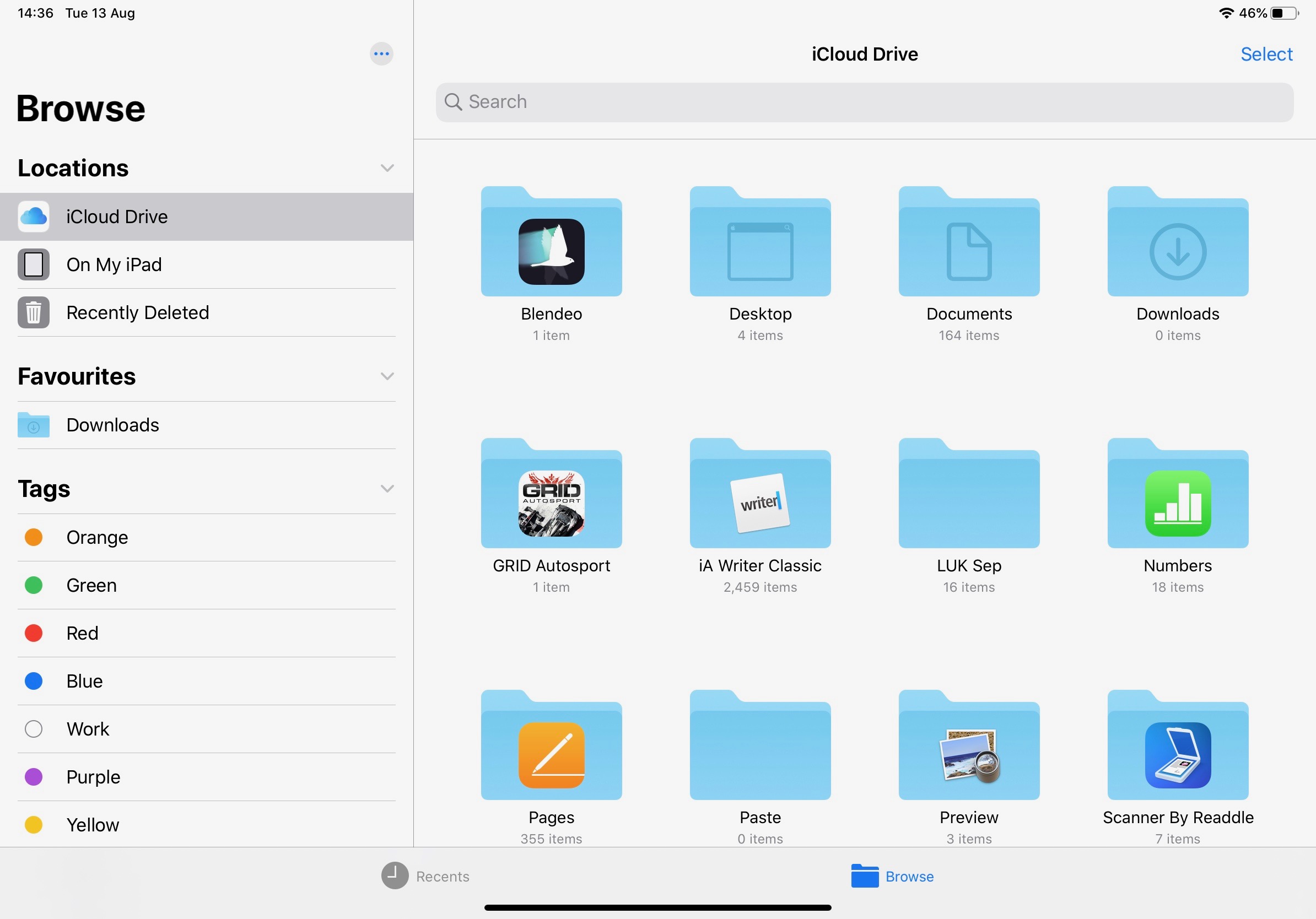1316x919 pixels.
Task: Select the Green tag dot
Action: pos(33,586)
